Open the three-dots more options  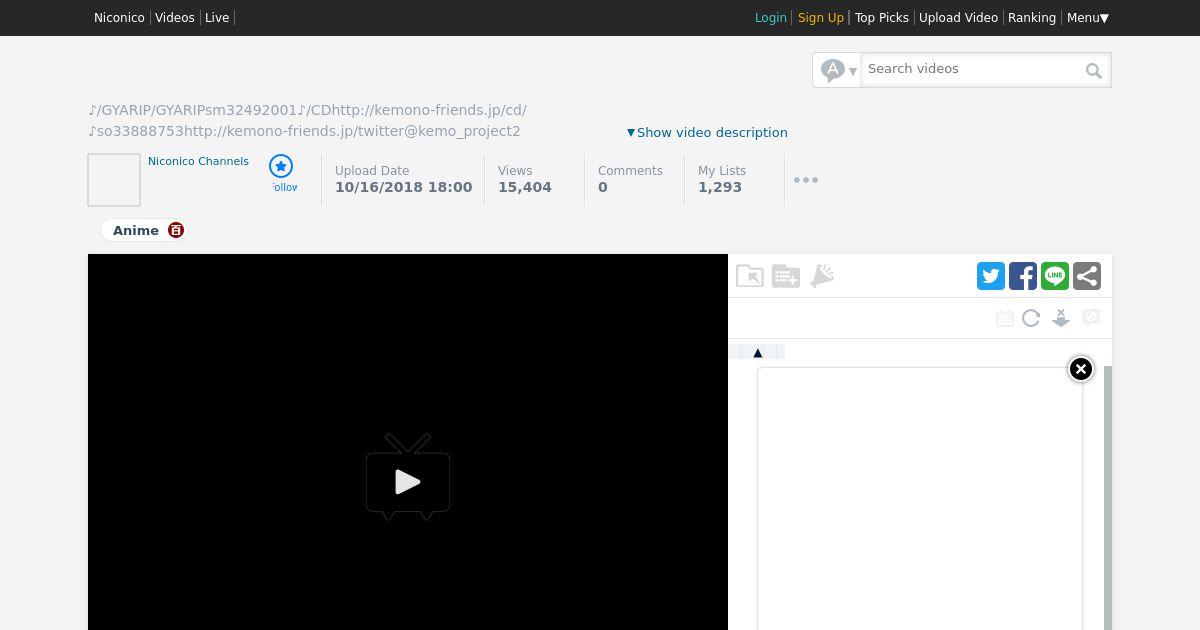(x=806, y=180)
